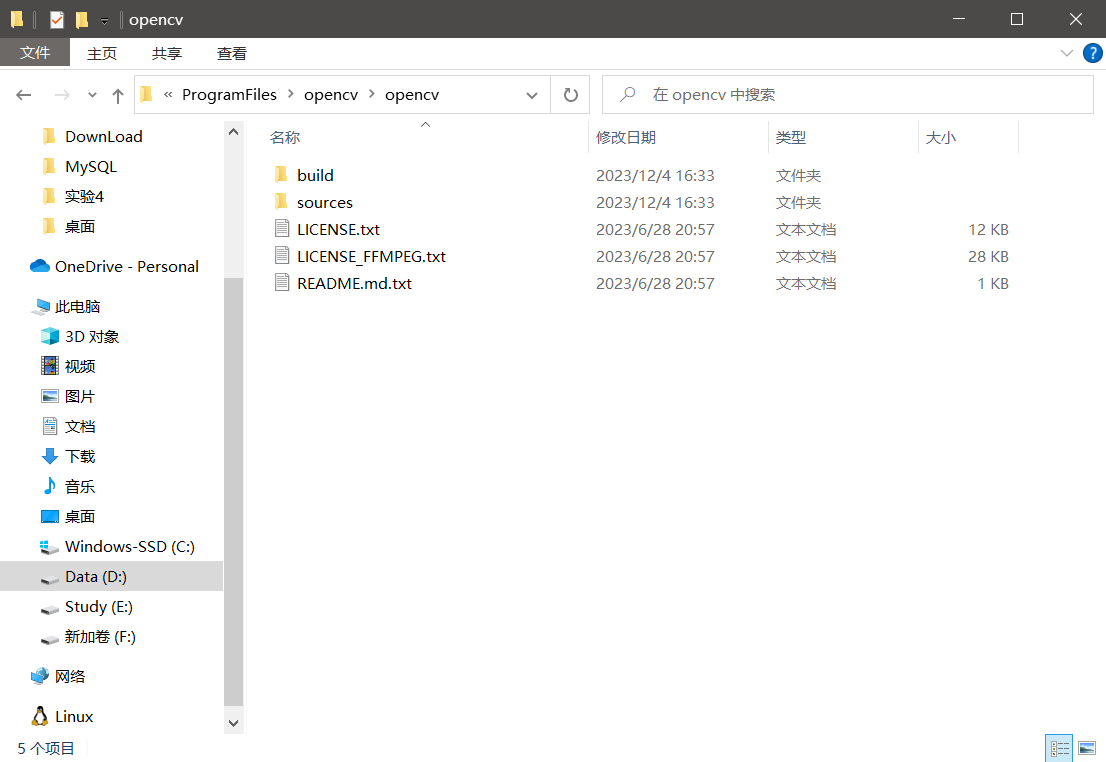Click the 3D 对象 cube icon
The width and height of the screenshot is (1106, 762).
(49, 336)
